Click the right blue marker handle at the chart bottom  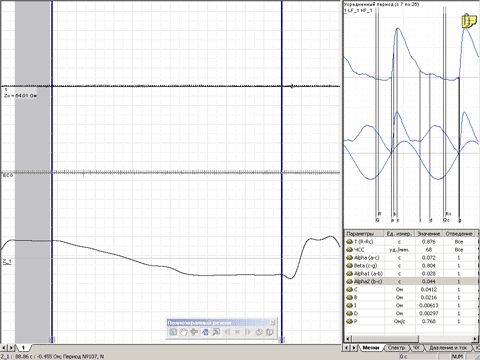click(282, 340)
